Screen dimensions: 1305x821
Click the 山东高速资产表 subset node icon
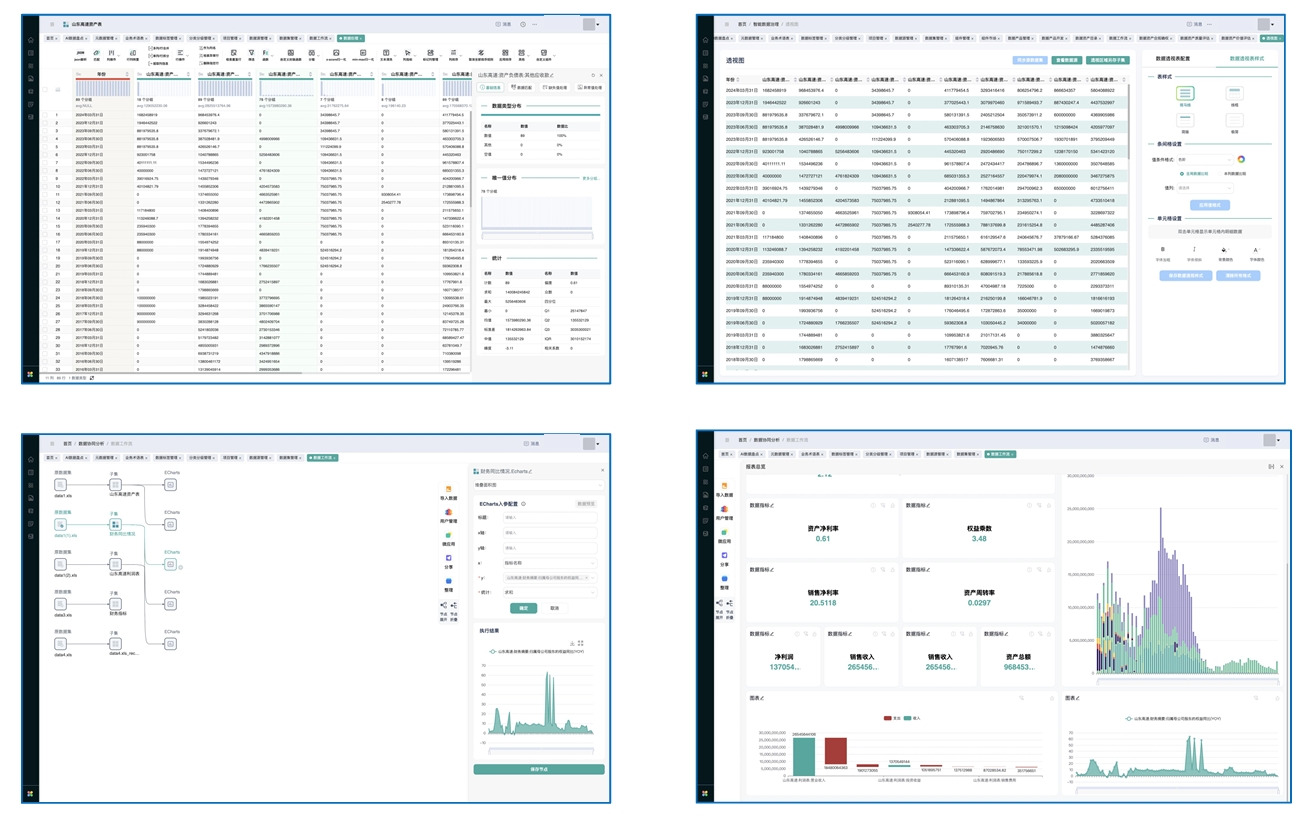click(116, 485)
